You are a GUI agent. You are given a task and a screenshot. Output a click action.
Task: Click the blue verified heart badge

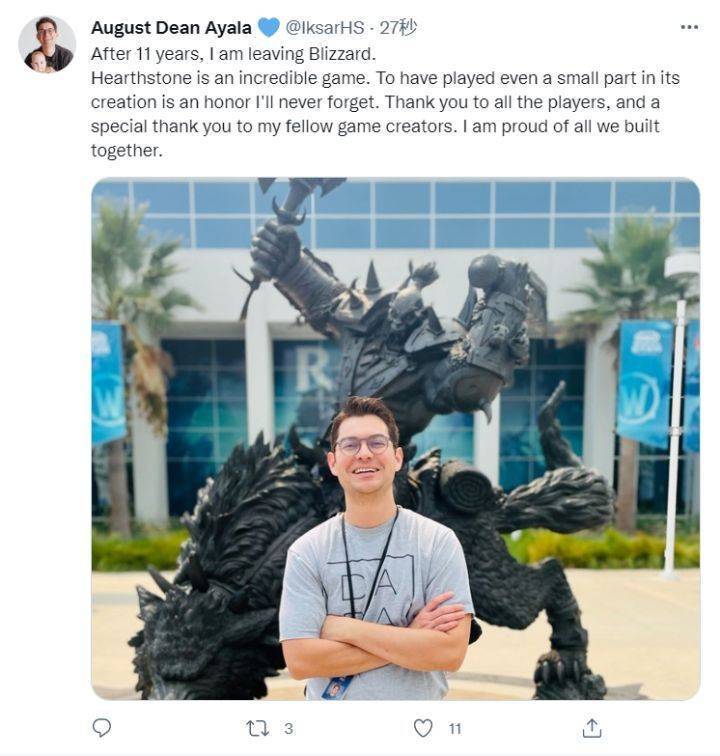[269, 27]
